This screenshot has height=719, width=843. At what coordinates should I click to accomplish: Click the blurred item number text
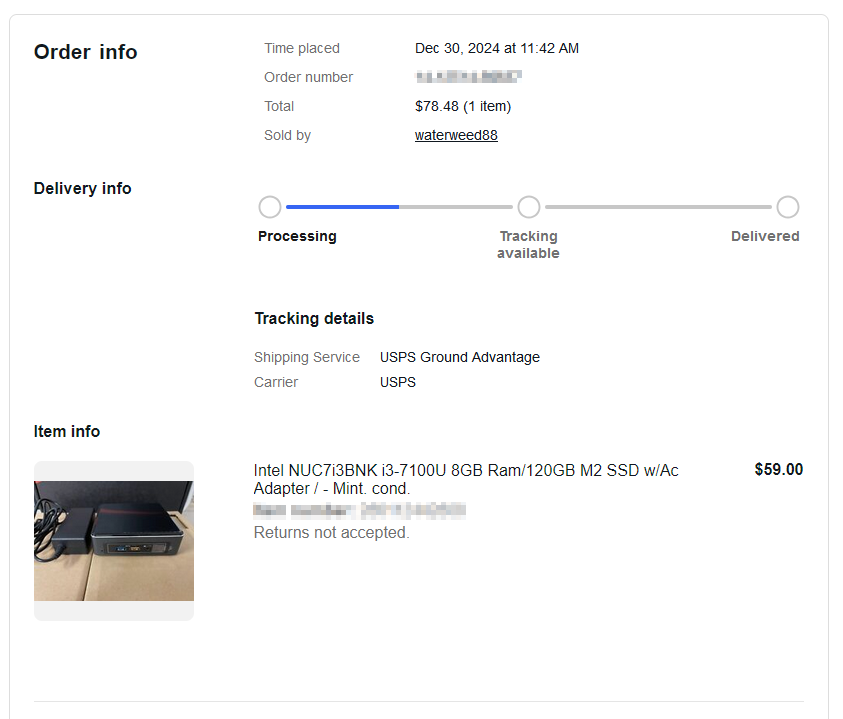[359, 510]
